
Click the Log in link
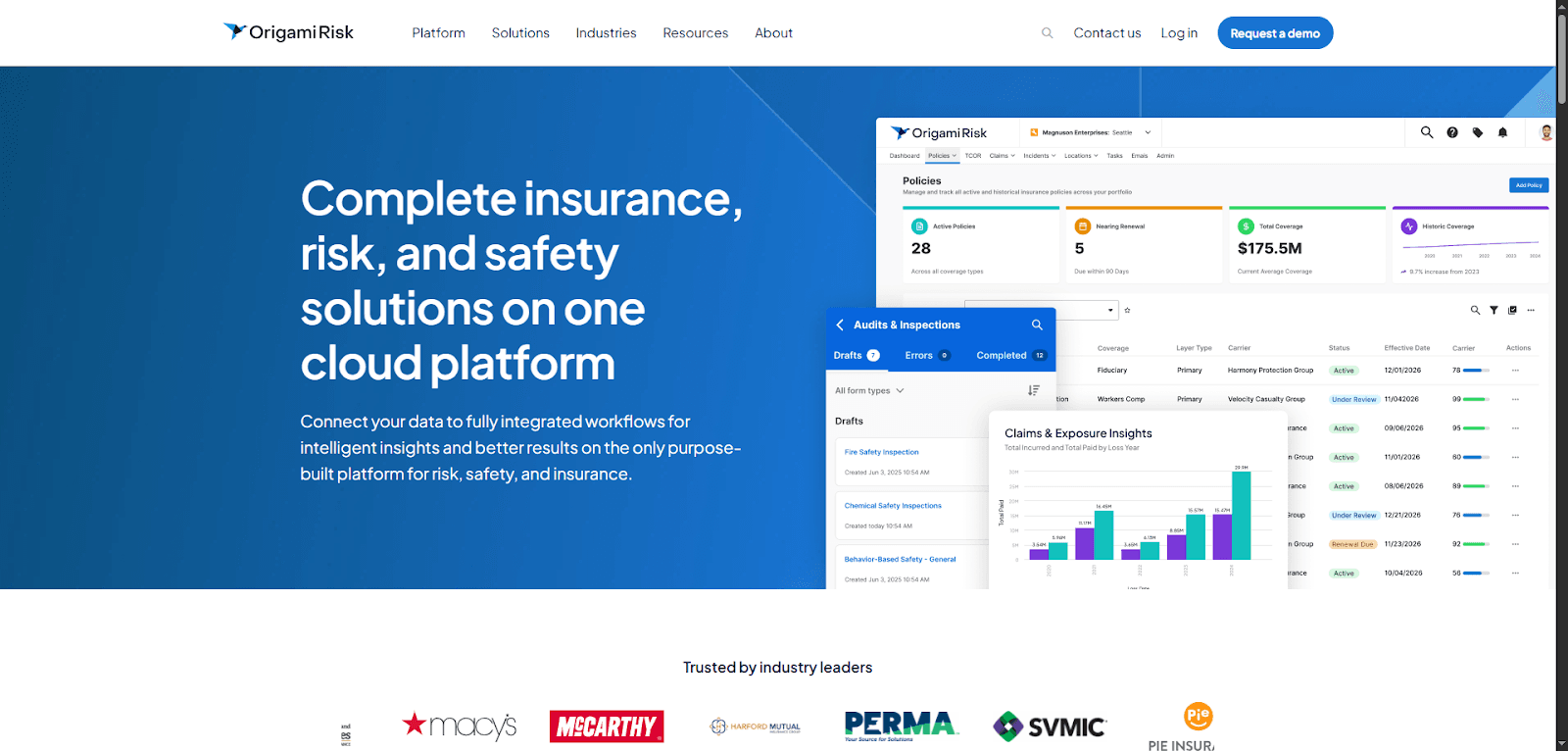[1179, 33]
